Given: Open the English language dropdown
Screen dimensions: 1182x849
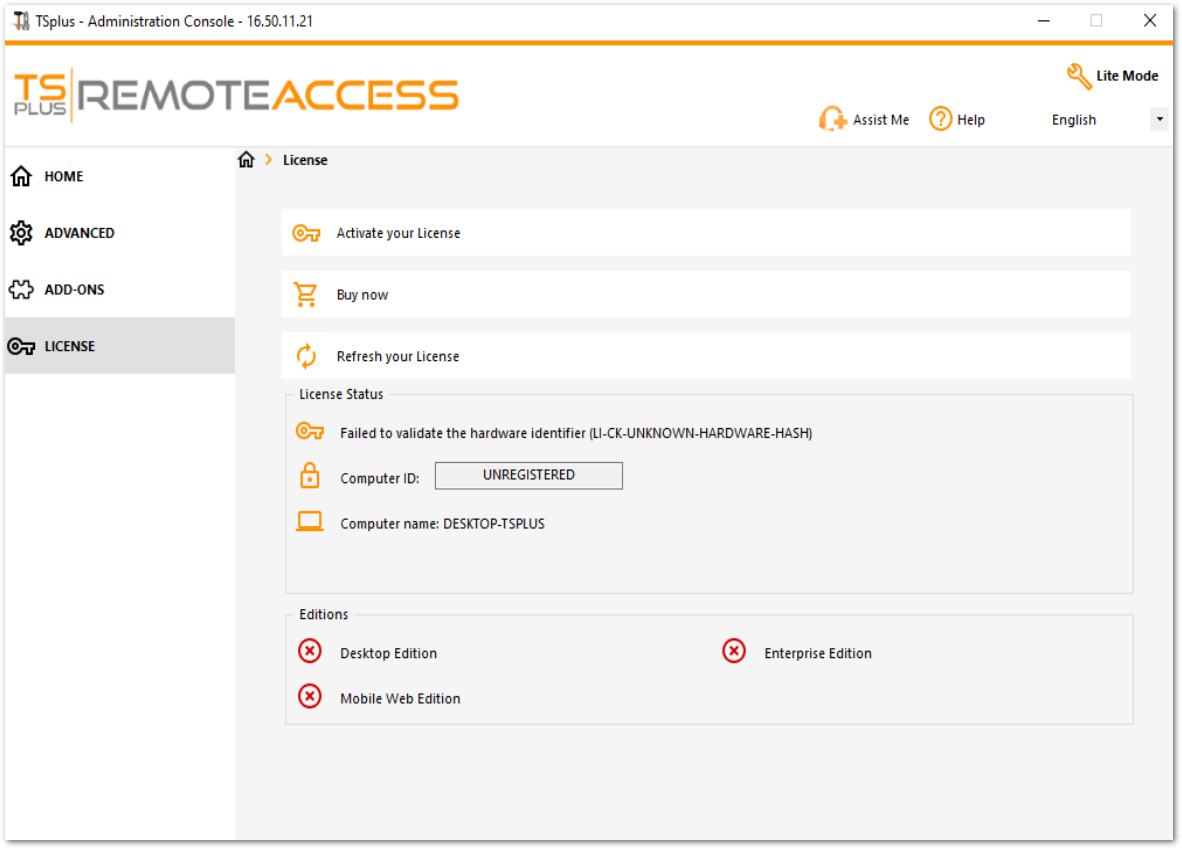Looking at the screenshot, I should point(1160,118).
